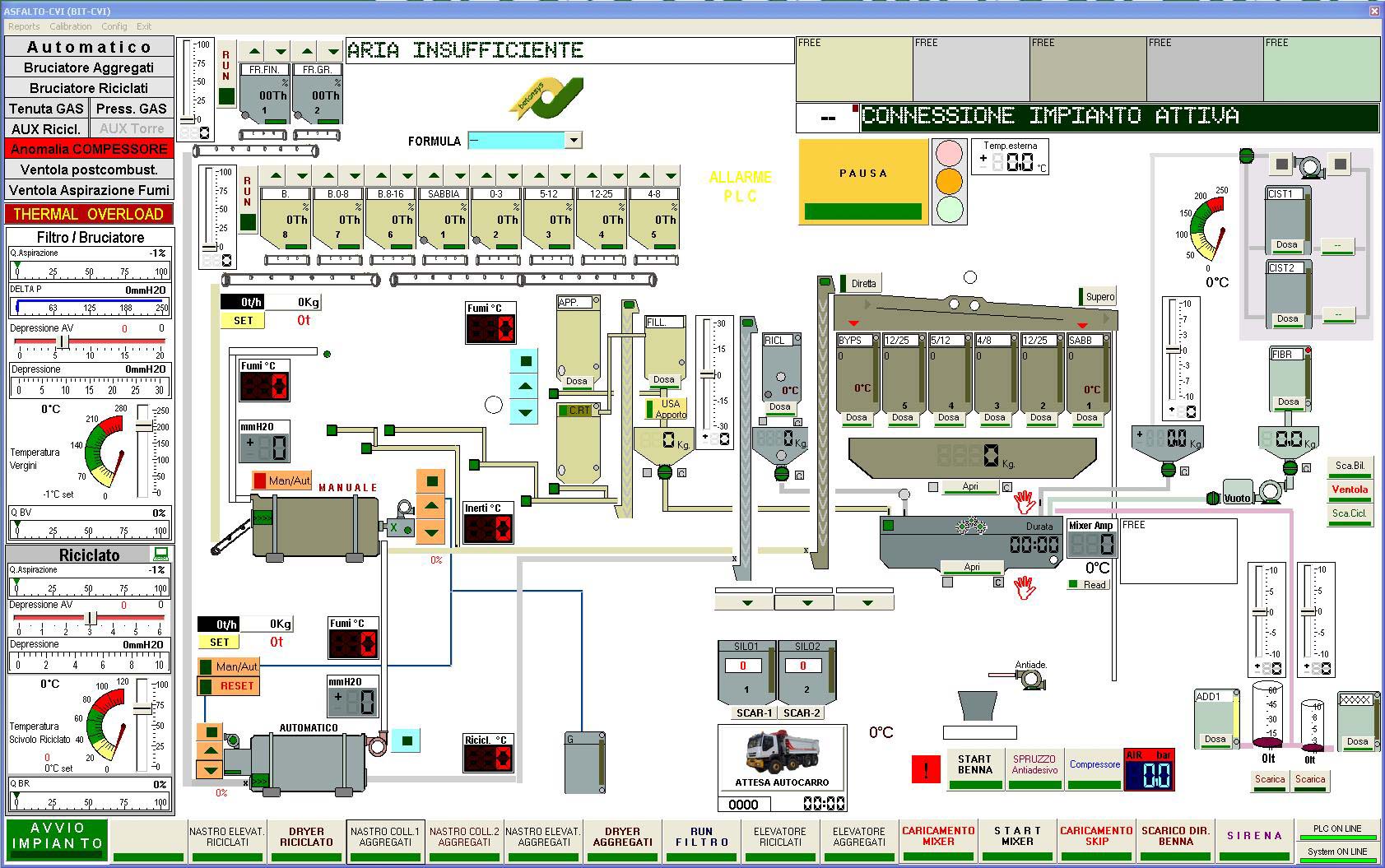Toggle the C.RT indicator on silo
Viewport: 1385px width, 868px height.
578,411
